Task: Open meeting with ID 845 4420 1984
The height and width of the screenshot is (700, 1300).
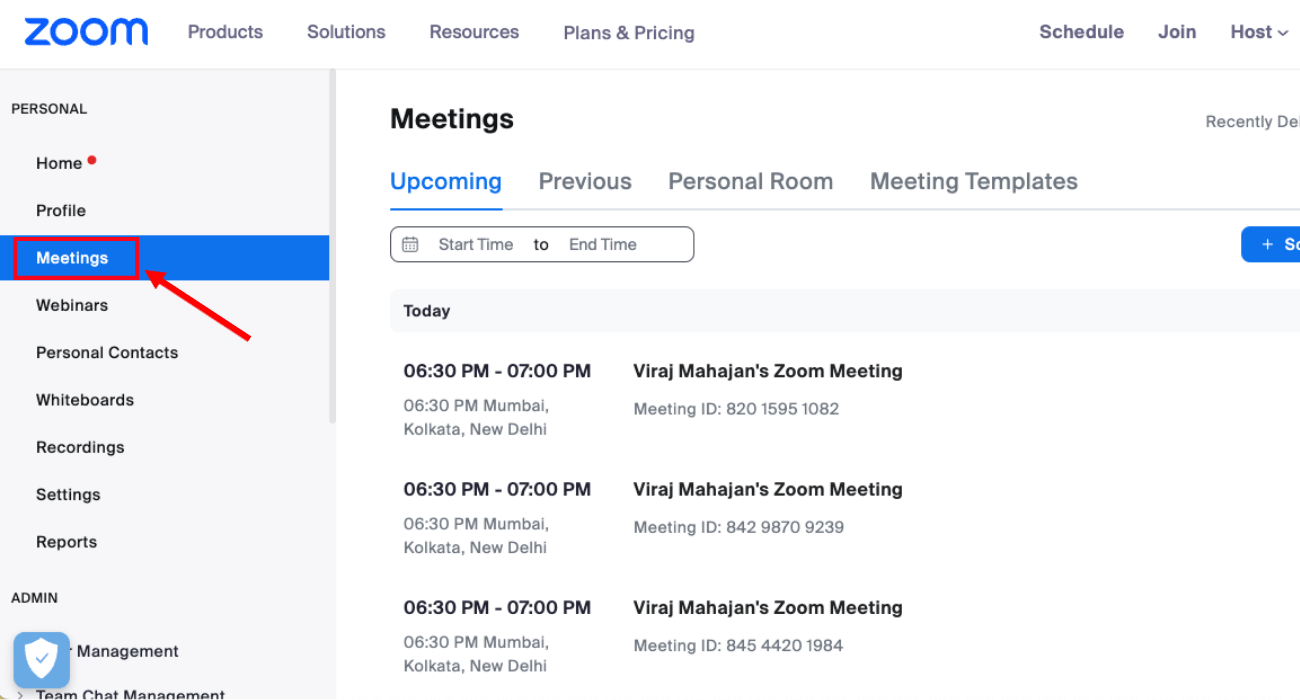Action: (768, 607)
